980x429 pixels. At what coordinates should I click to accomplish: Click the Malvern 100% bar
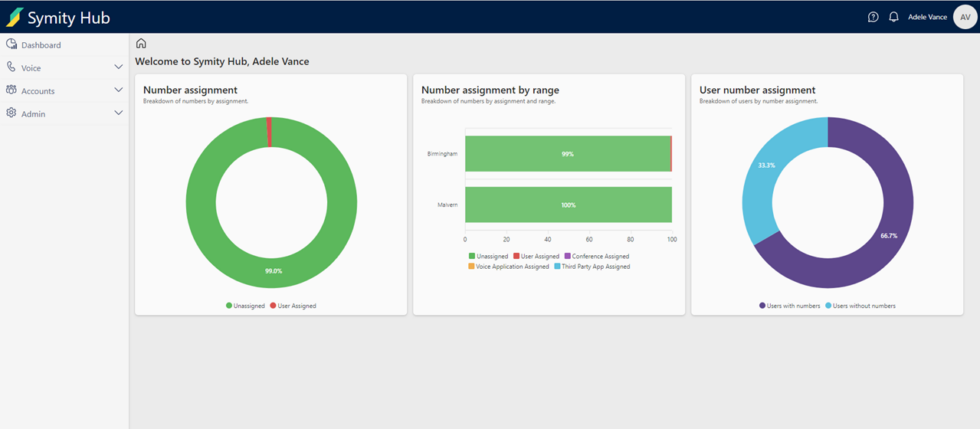tap(568, 204)
